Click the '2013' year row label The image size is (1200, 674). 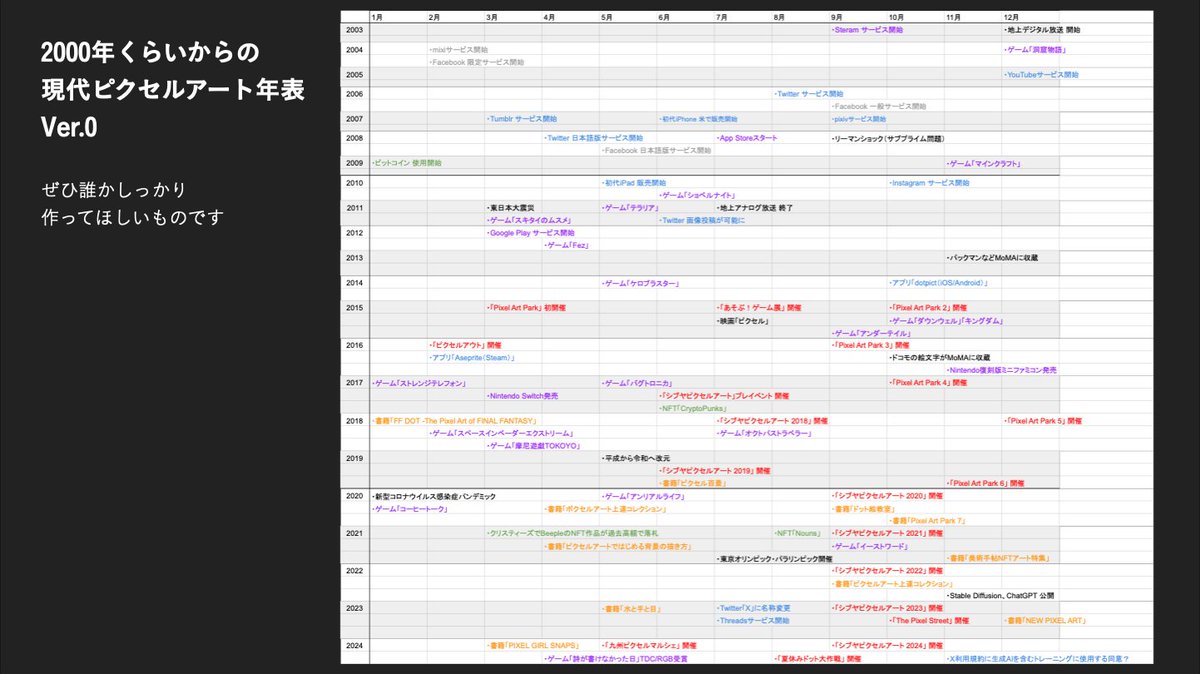(x=354, y=258)
